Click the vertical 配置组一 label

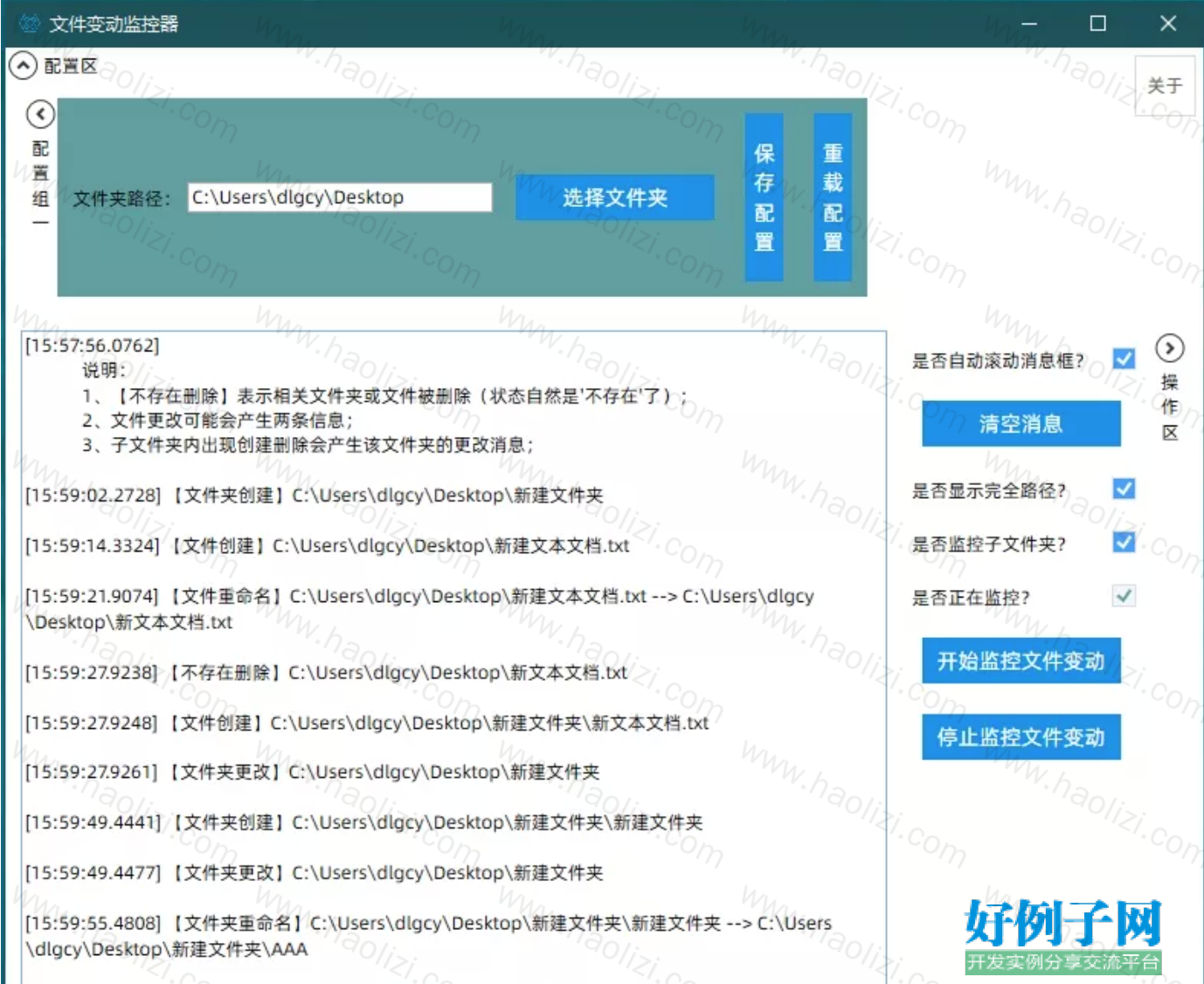coord(40,184)
